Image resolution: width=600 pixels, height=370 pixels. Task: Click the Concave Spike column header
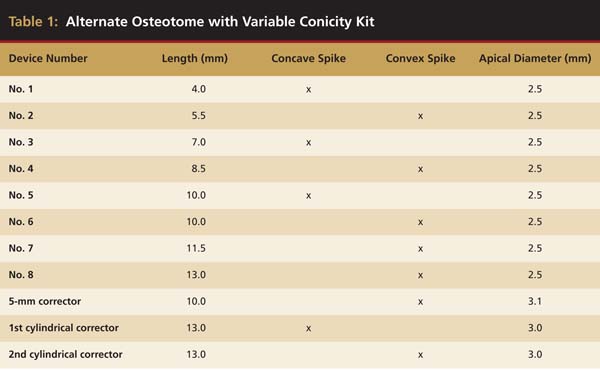pos(308,59)
